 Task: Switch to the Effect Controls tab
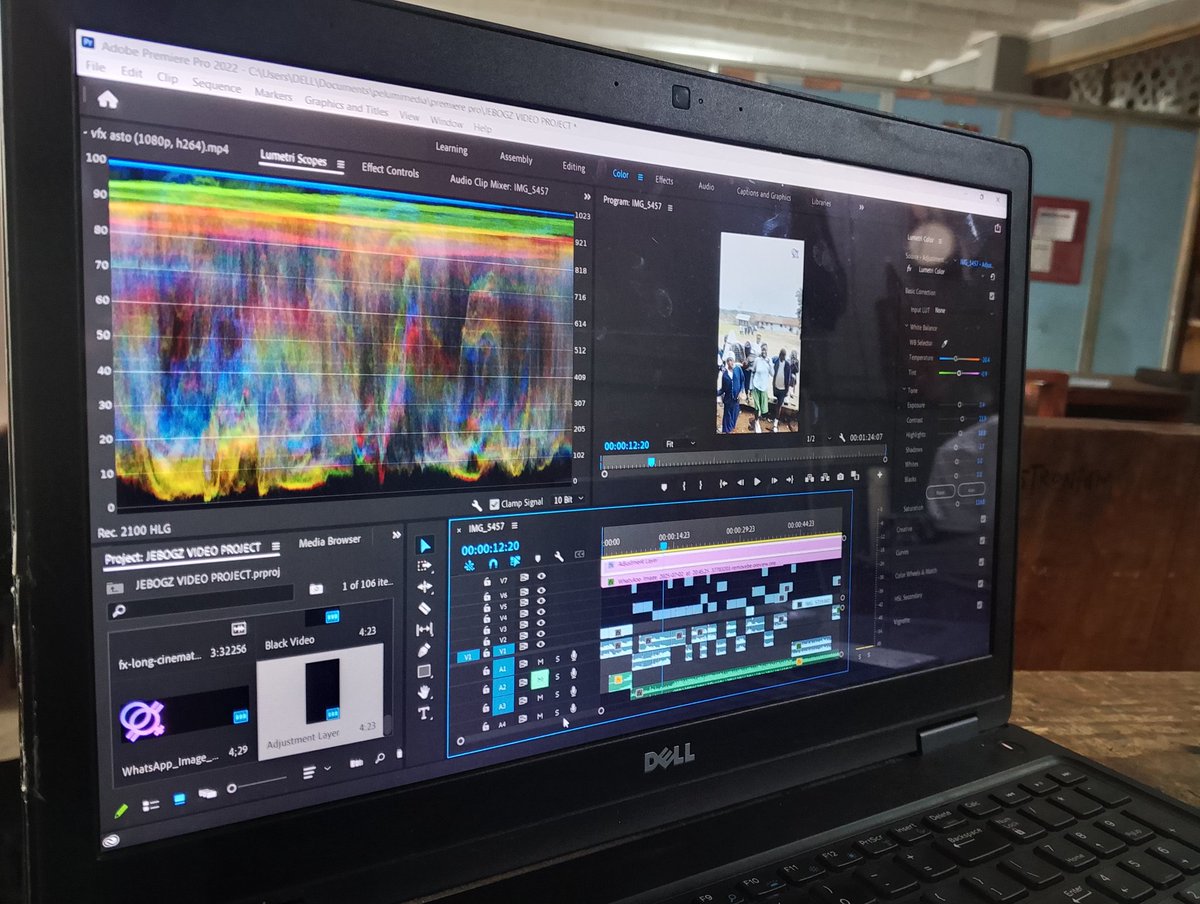pos(390,171)
